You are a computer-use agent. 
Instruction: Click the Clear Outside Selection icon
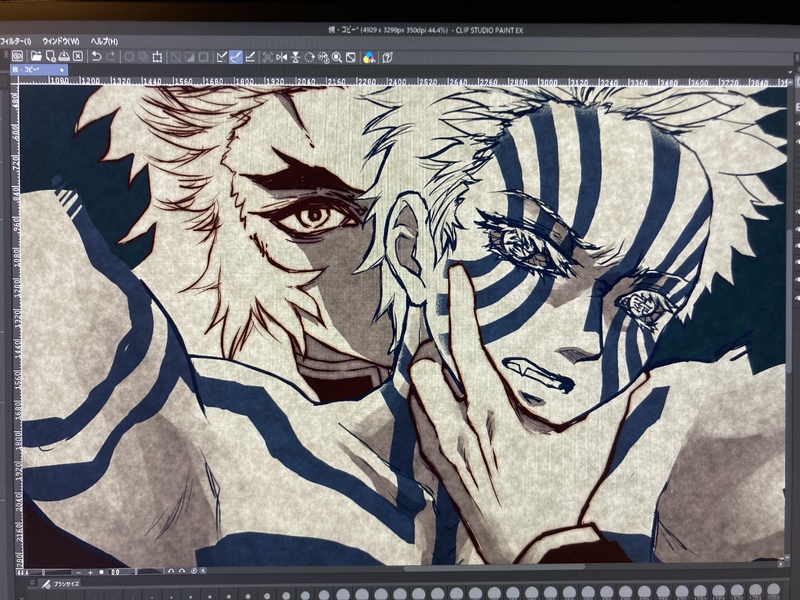click(x=143, y=57)
